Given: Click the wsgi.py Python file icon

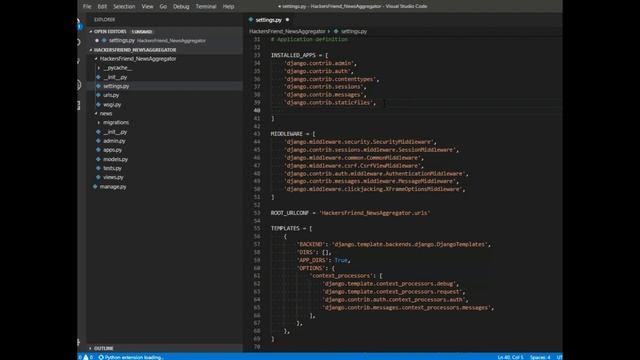Looking at the screenshot, I should pyautogui.click(x=98, y=104).
